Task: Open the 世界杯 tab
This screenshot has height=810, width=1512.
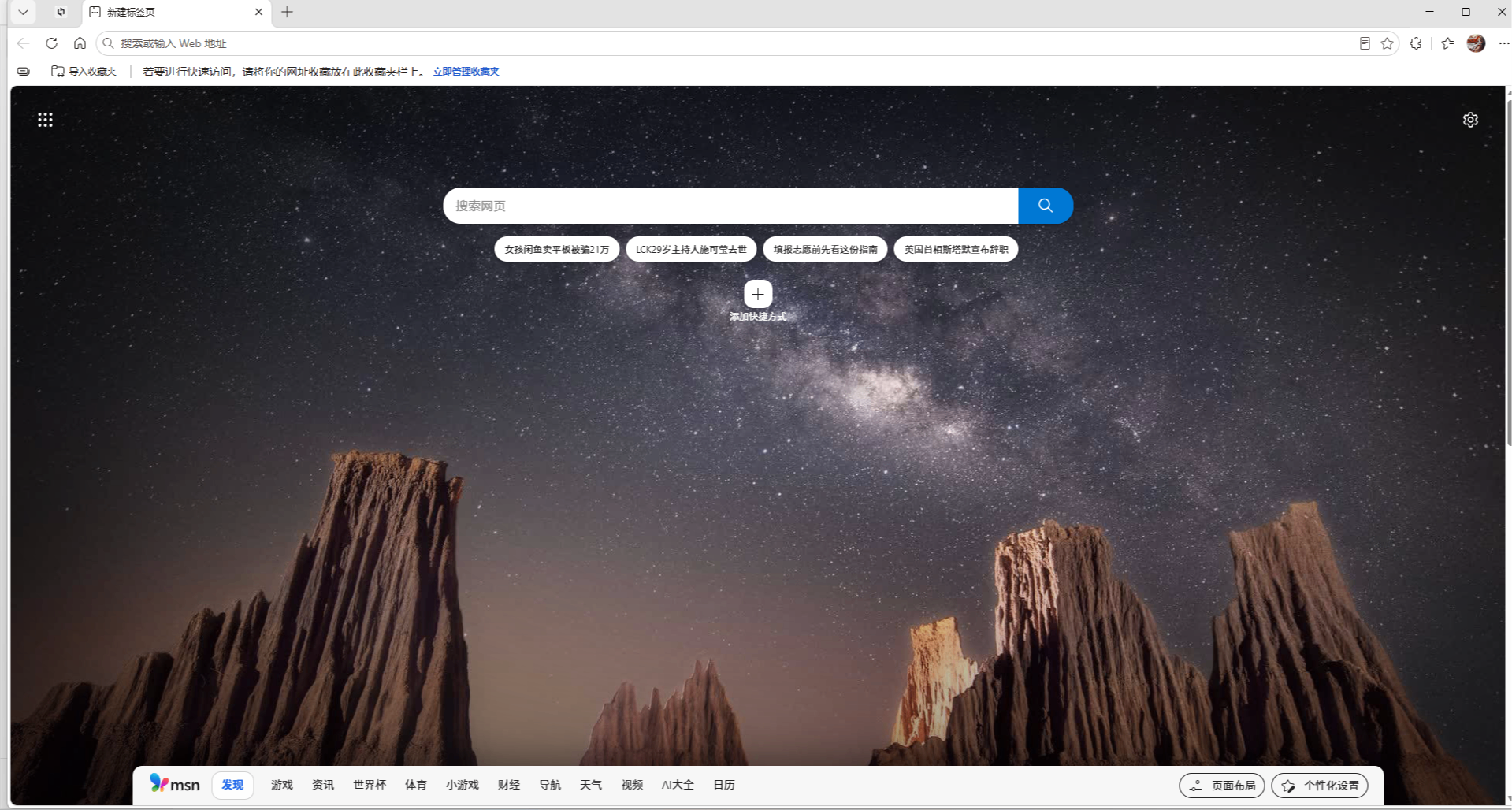Action: pos(370,785)
